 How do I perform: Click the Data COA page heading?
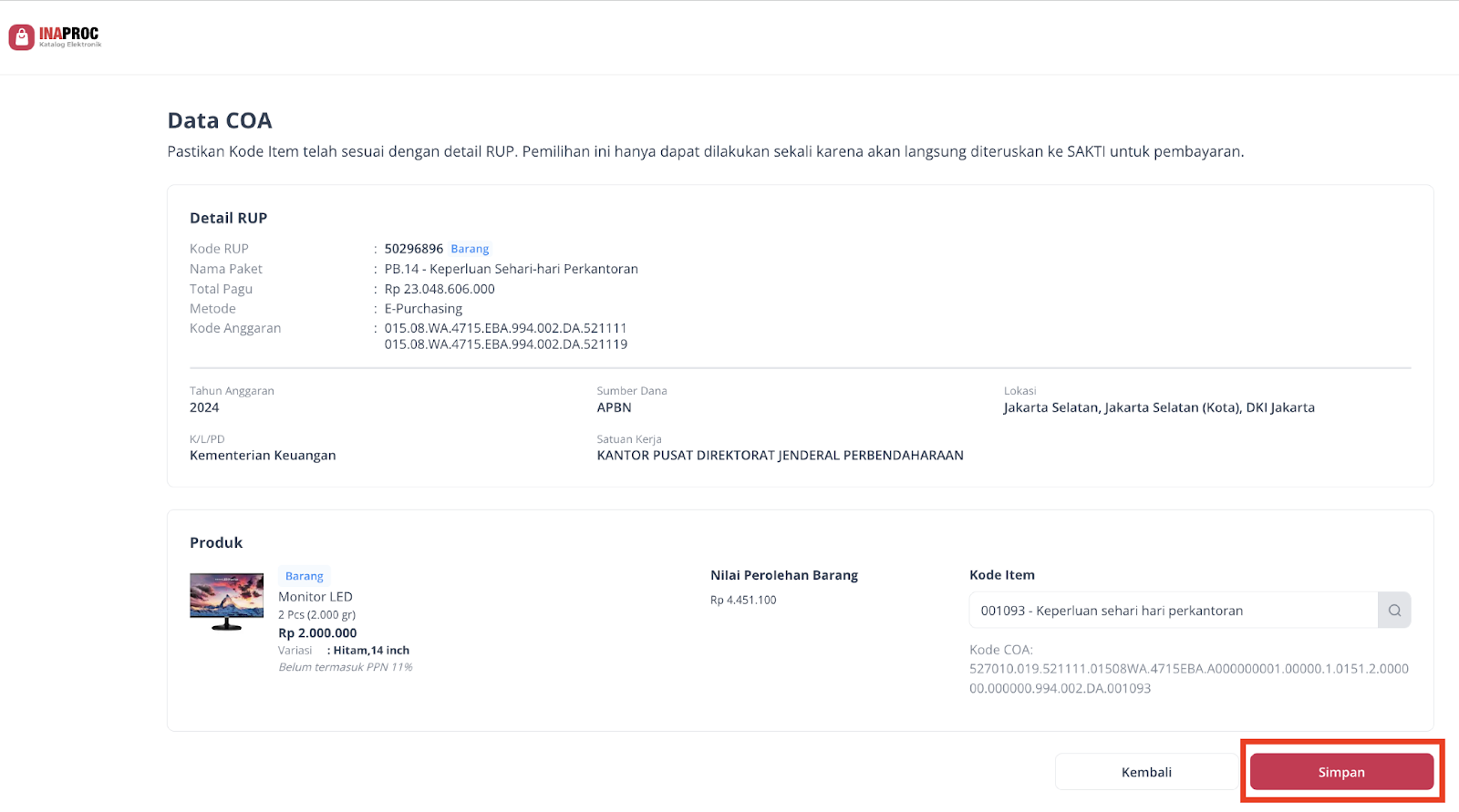(220, 120)
